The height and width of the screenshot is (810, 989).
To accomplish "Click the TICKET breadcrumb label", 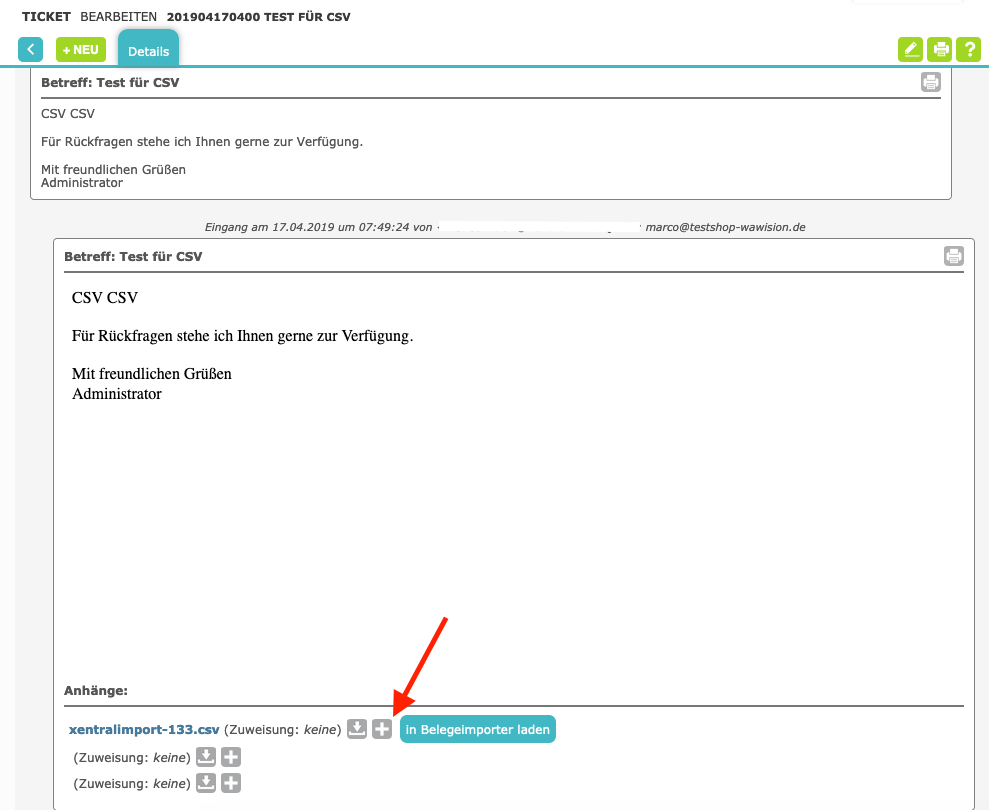I will (x=46, y=17).
